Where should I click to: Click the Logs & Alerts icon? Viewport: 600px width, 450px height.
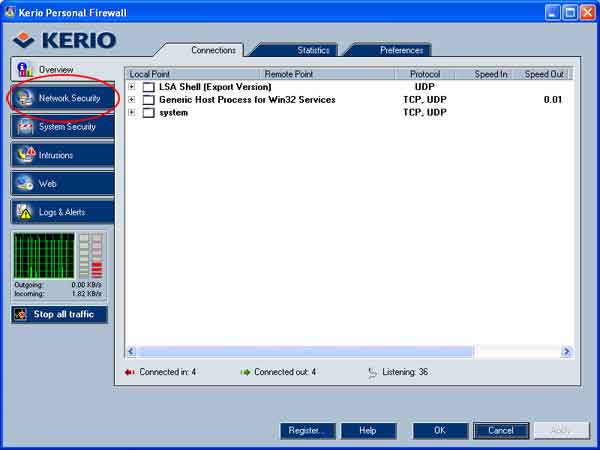[x=24, y=212]
